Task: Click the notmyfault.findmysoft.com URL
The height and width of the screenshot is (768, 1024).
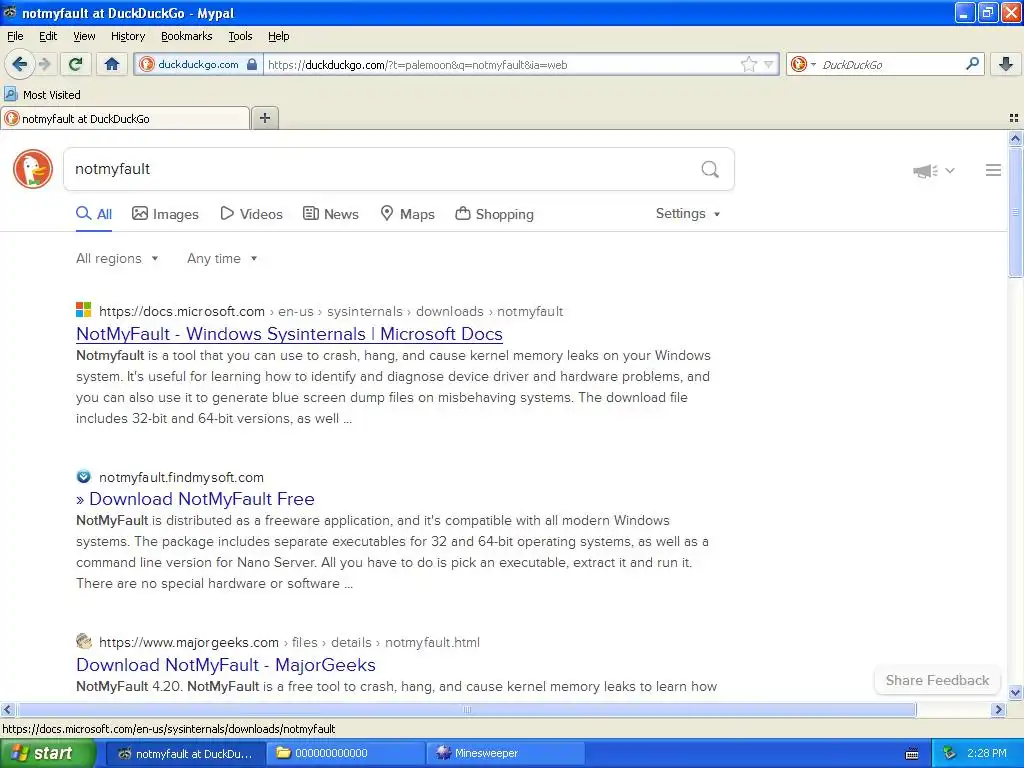Action: 182,477
